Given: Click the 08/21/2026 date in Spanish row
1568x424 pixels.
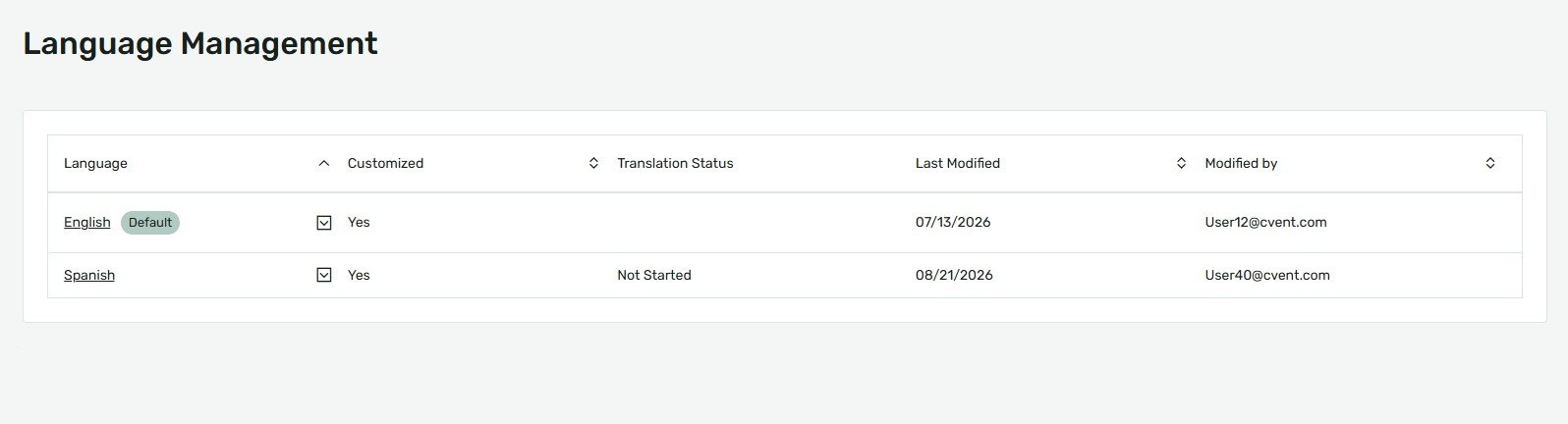Looking at the screenshot, I should point(954,275).
